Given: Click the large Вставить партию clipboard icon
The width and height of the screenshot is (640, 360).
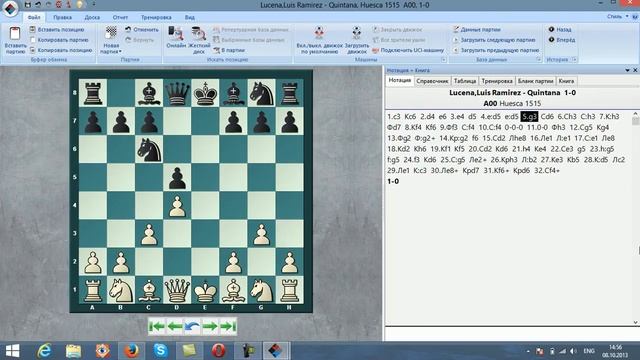Looking at the screenshot, I should [15, 33].
